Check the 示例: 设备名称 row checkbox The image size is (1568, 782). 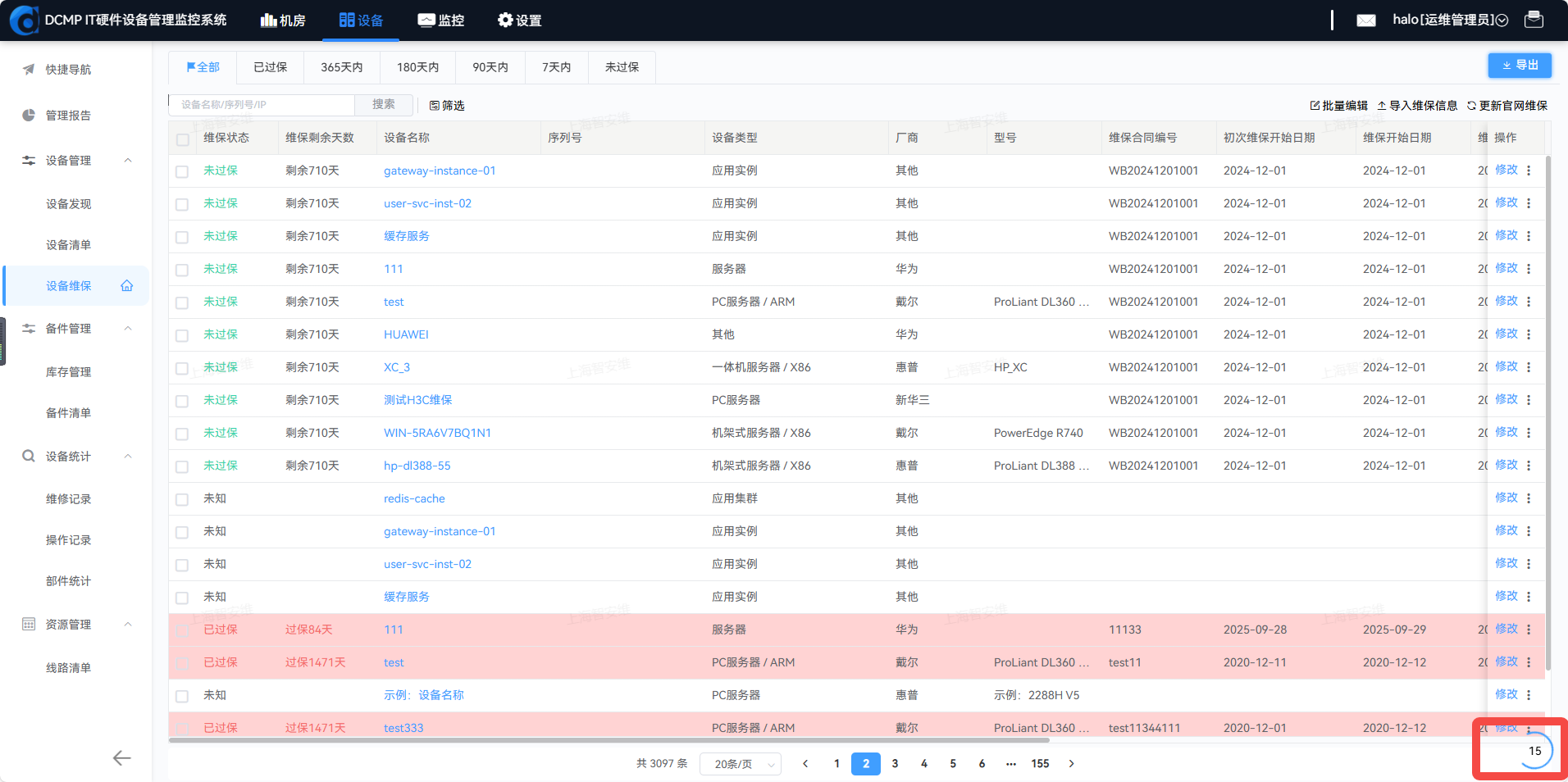click(x=182, y=696)
